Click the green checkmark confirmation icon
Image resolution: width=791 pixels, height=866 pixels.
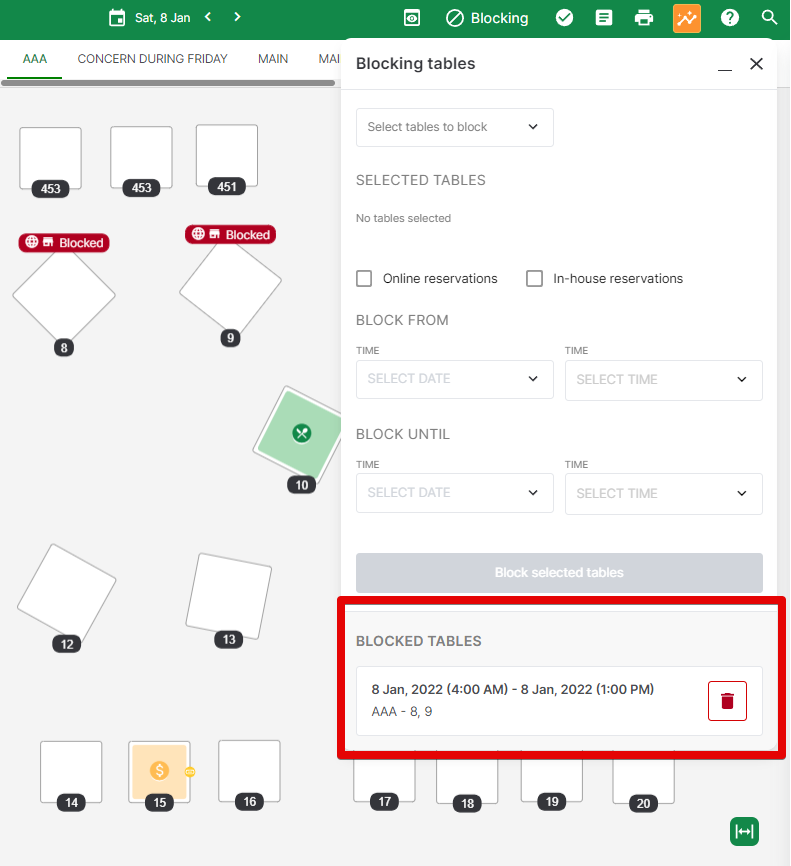click(564, 17)
